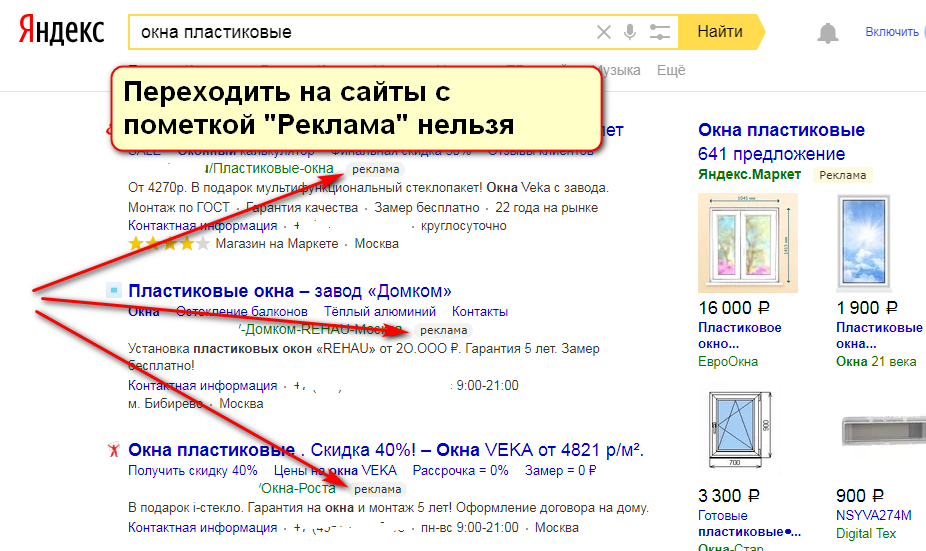Click the star rating of the Маркет shop
Image resolution: width=926 pixels, height=551 pixels.
coord(169,243)
